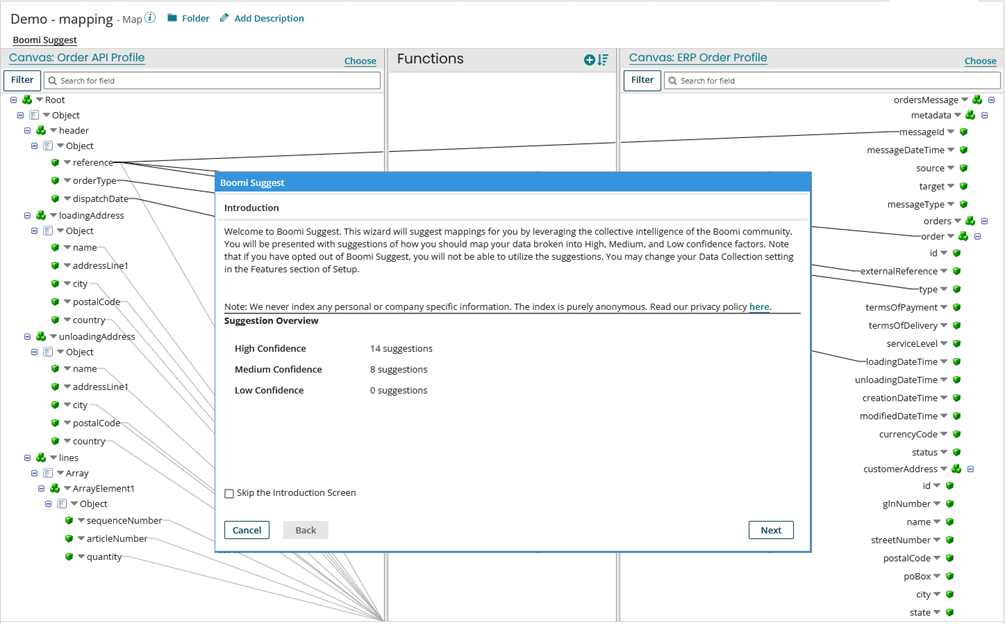Collapse the metadata node

click(x=984, y=115)
